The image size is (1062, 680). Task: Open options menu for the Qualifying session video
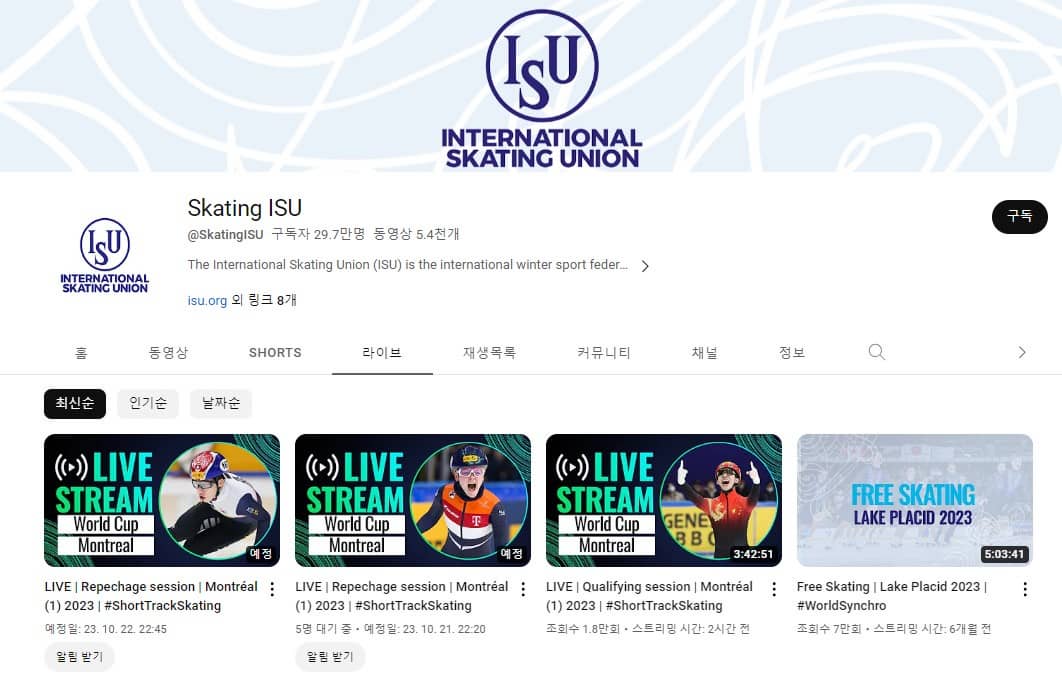774,589
